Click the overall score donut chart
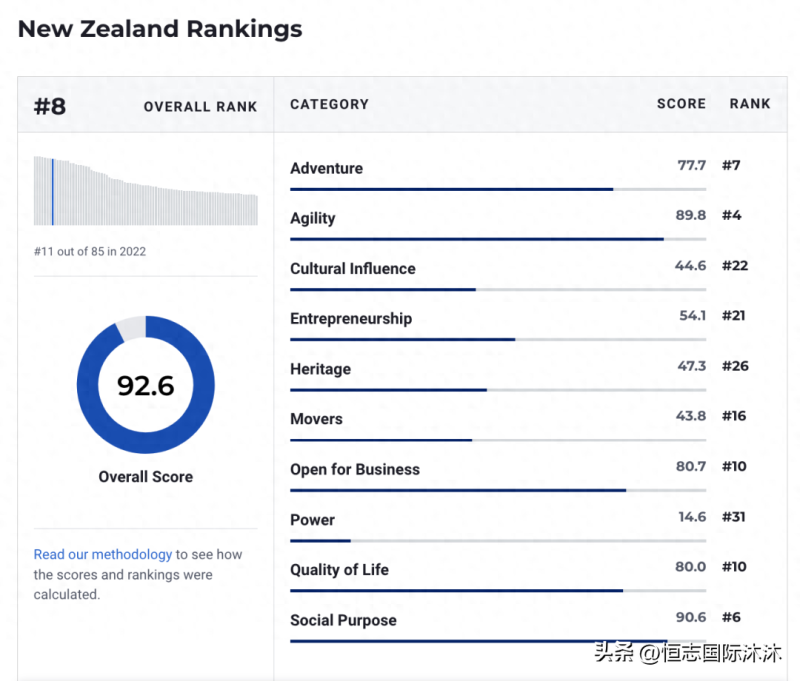The image size is (800, 681). pos(146,385)
